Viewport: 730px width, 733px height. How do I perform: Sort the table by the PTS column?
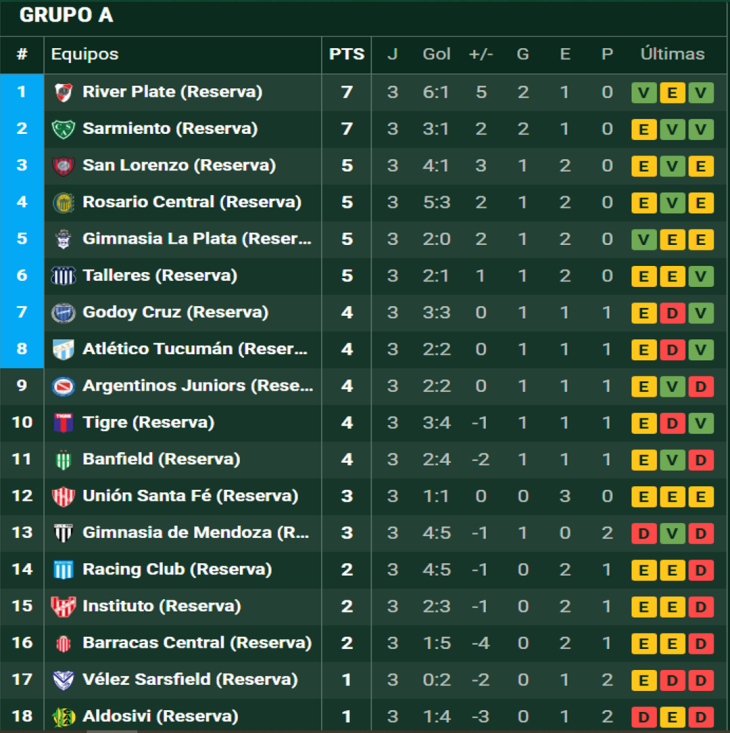347,54
